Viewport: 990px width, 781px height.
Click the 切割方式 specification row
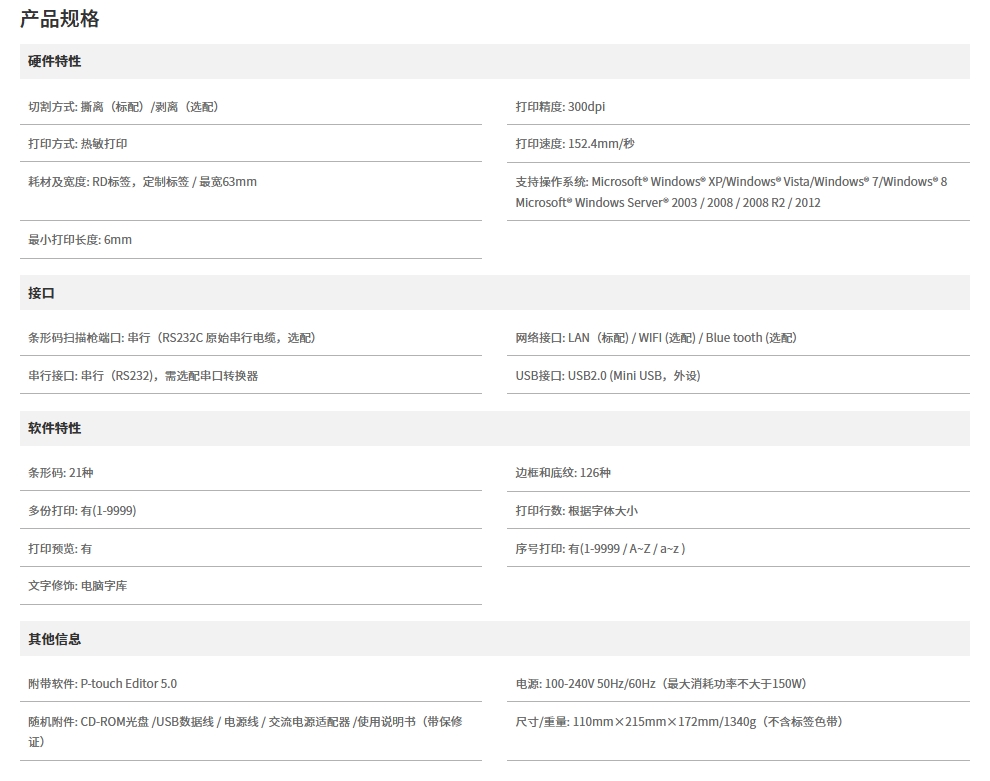click(x=123, y=106)
